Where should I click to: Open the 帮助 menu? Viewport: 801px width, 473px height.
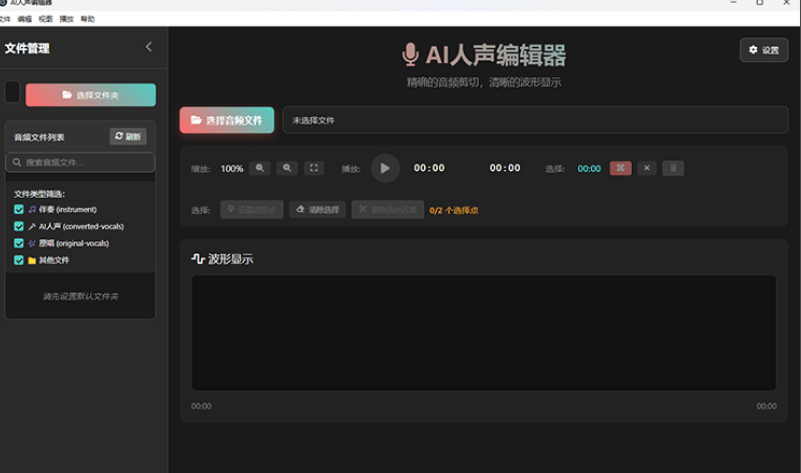tap(87, 19)
